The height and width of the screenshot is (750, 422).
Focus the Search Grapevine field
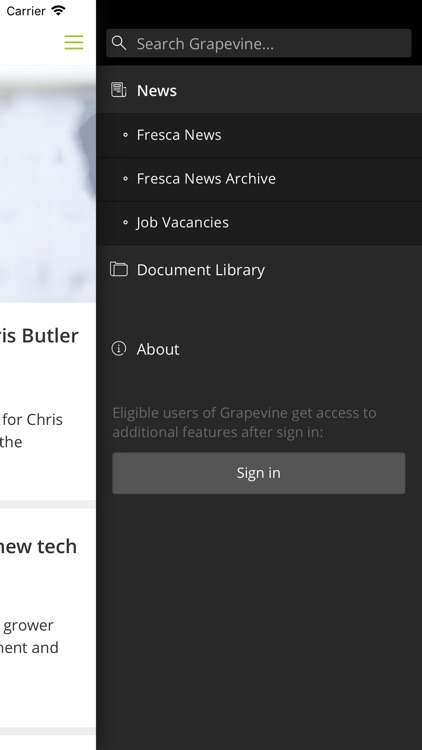point(259,43)
